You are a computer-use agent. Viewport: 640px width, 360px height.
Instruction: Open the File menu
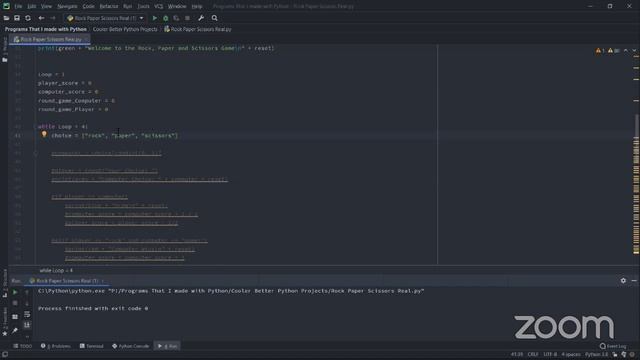[18, 7]
